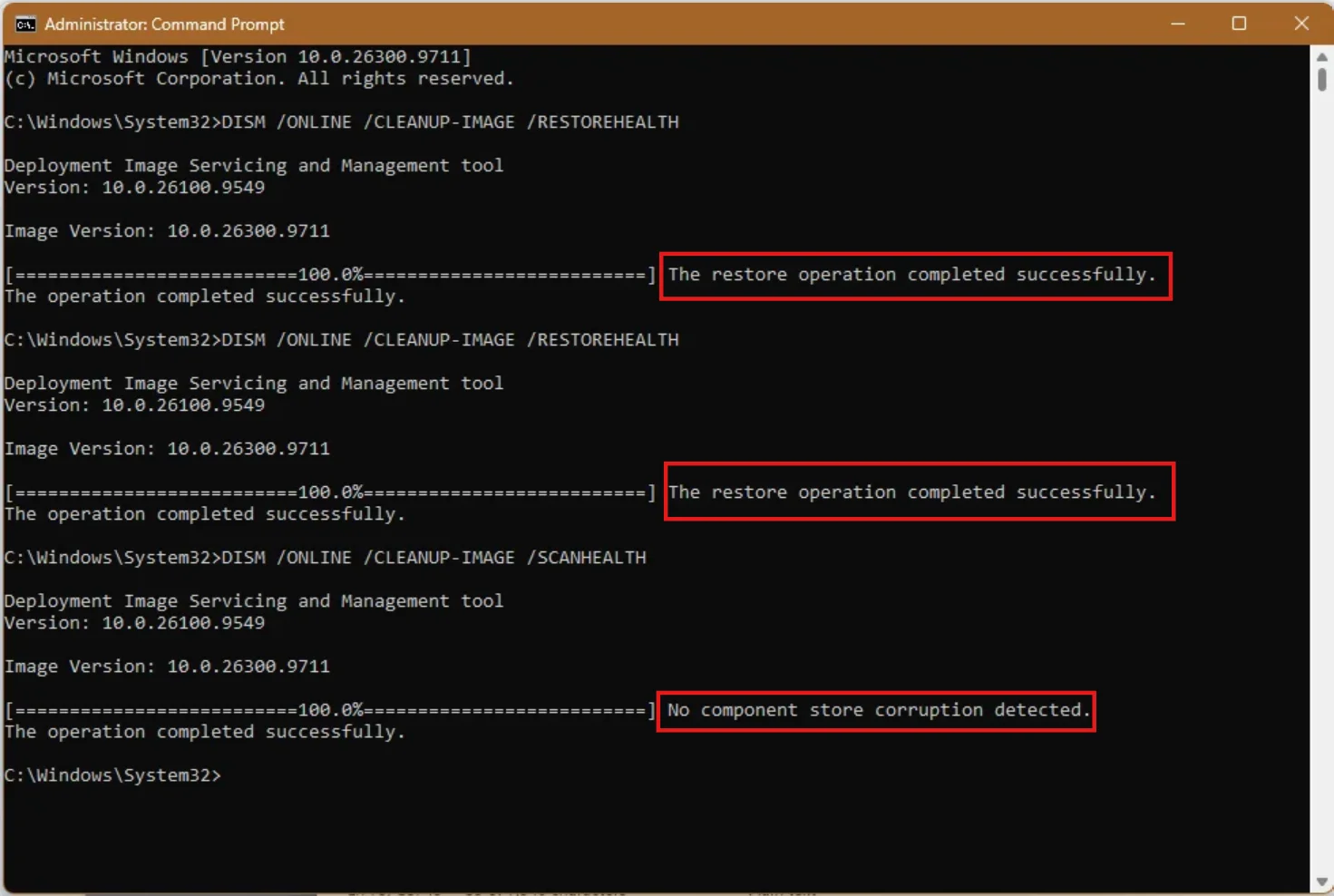This screenshot has width=1334, height=896.
Task: Click the vertical scrollbar thumb
Action: tap(1321, 80)
